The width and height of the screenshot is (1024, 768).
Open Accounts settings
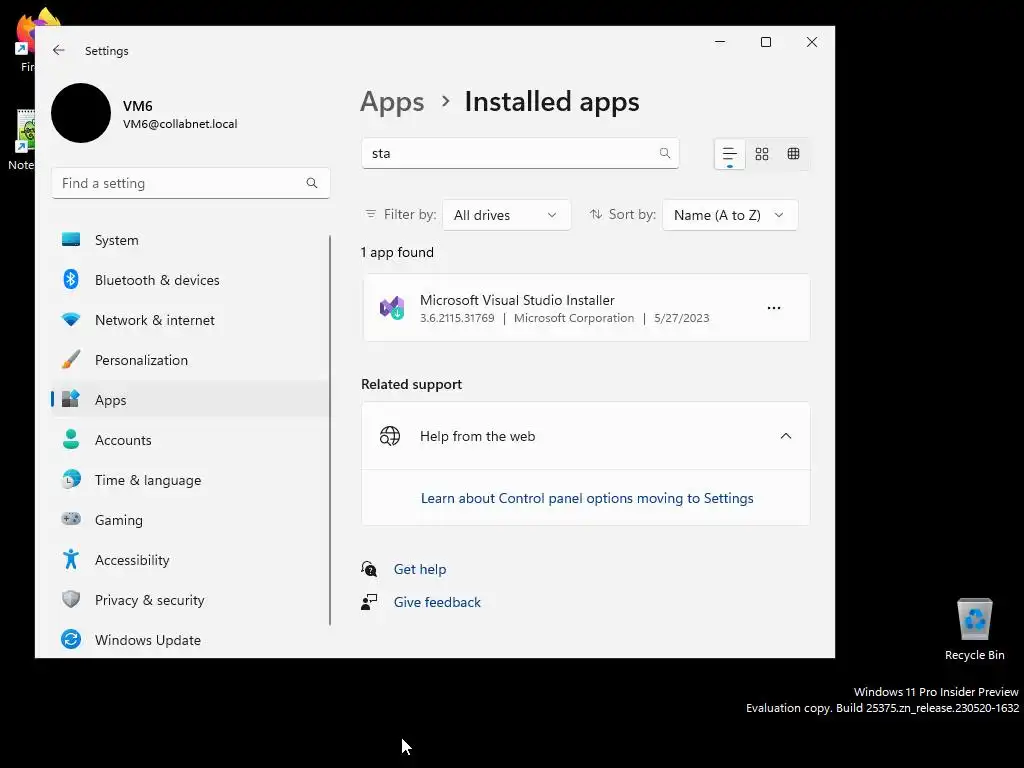point(189,440)
